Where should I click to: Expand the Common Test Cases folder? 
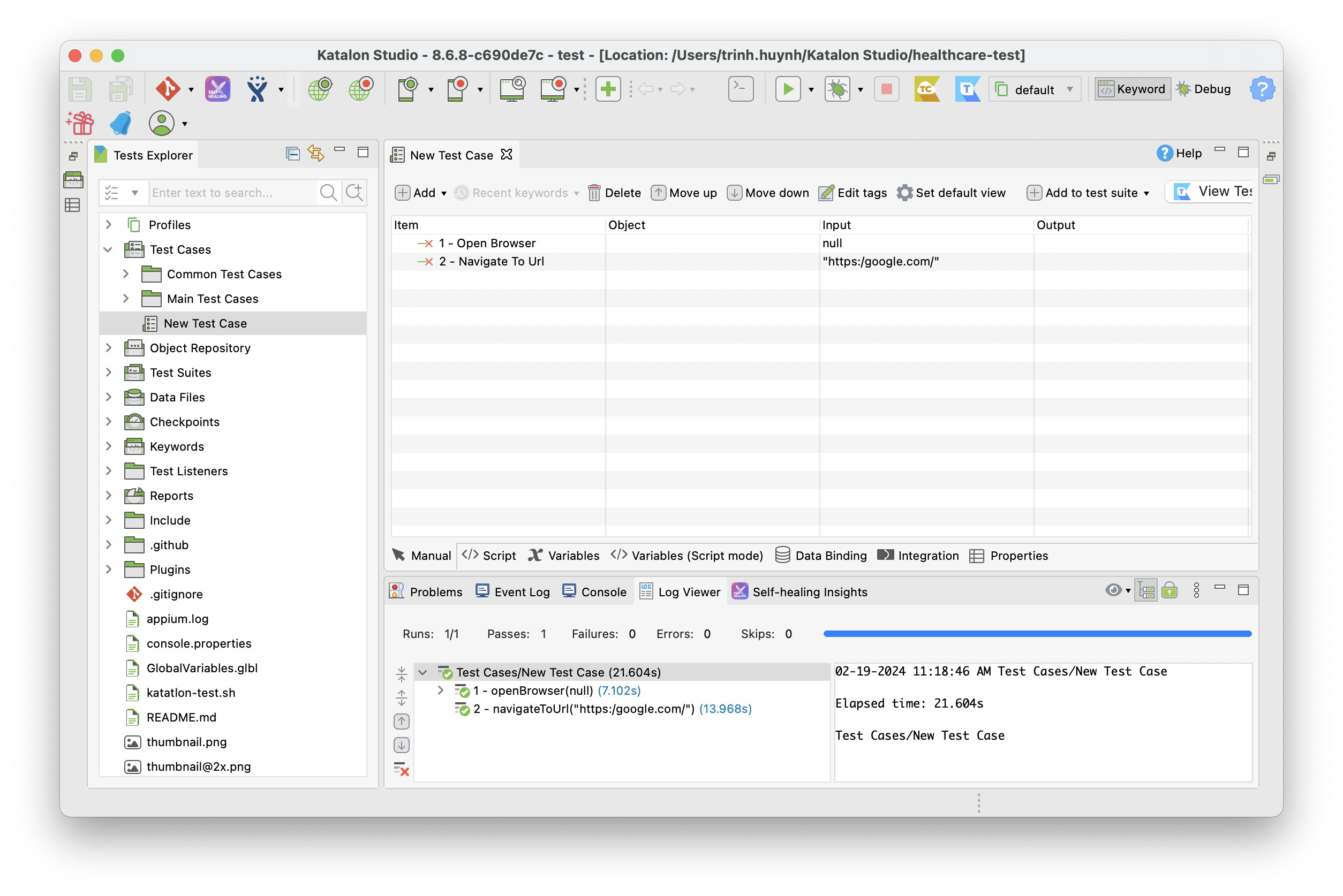tap(126, 274)
